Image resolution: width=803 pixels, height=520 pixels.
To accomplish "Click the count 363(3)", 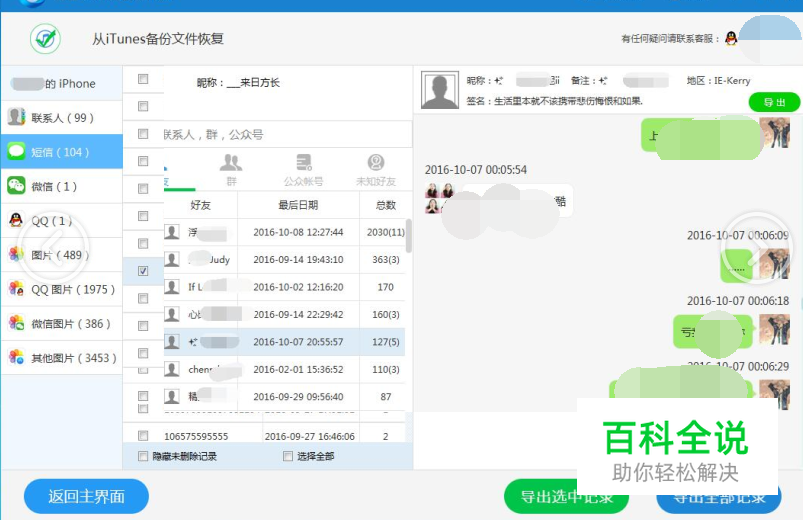I will [x=386, y=259].
